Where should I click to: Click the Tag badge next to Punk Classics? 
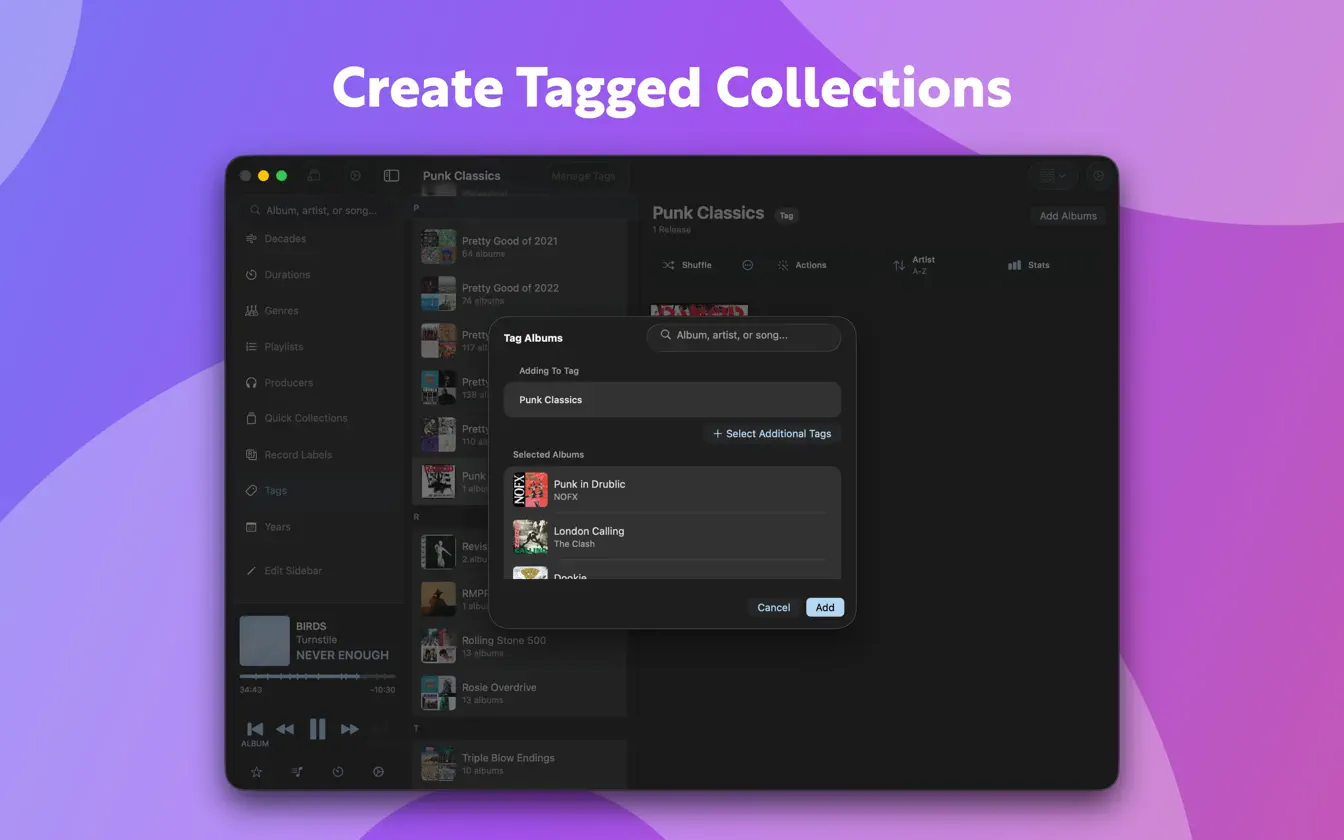pyautogui.click(x=786, y=215)
